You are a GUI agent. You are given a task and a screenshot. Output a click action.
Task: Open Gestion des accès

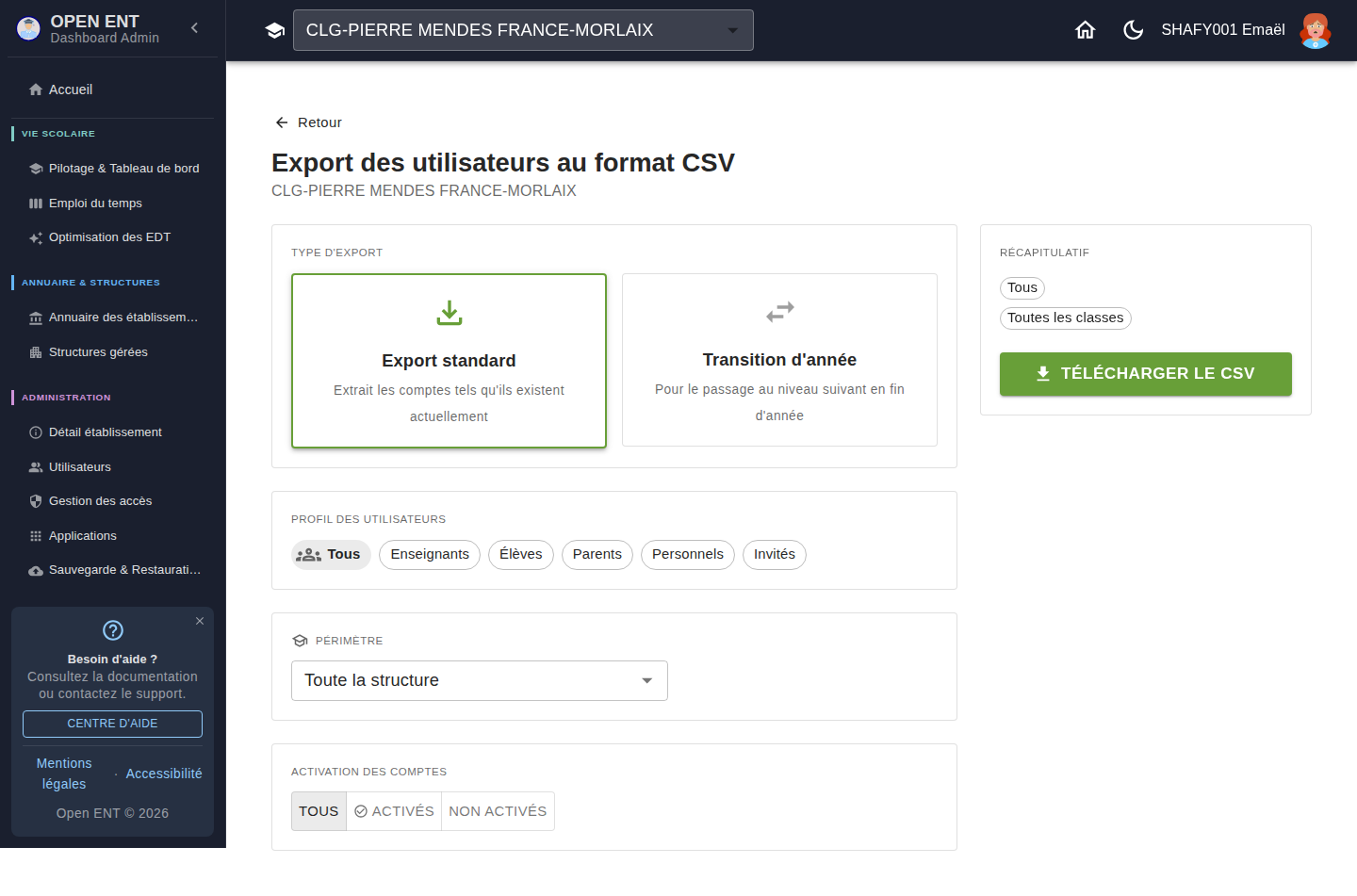[113, 501]
